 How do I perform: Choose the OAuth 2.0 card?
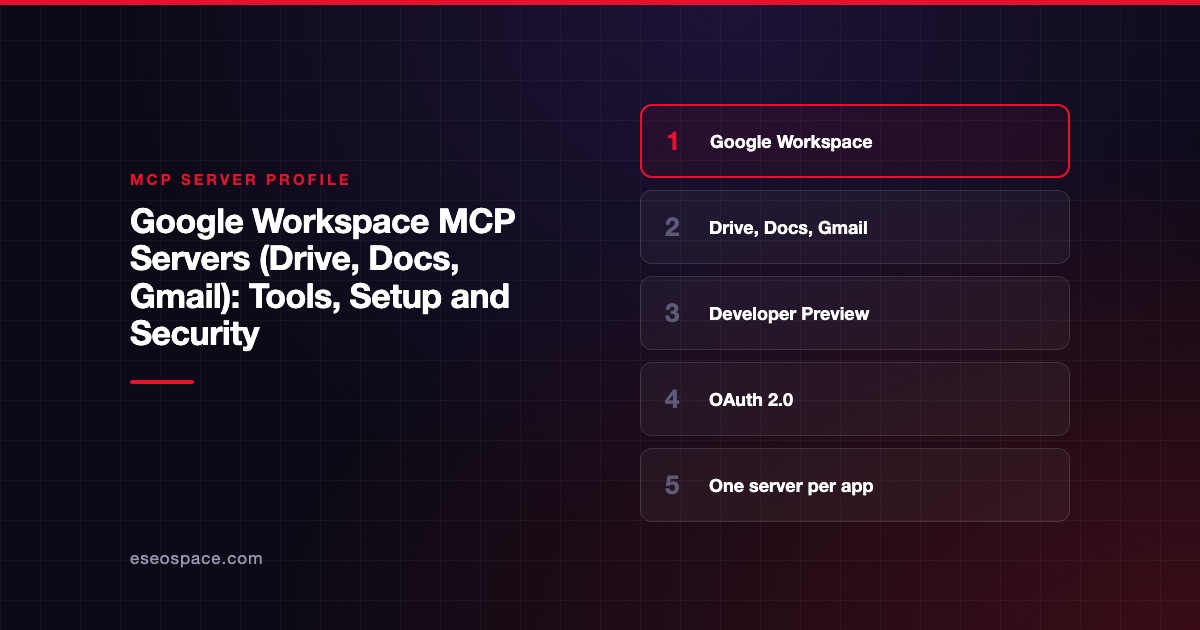tap(855, 399)
